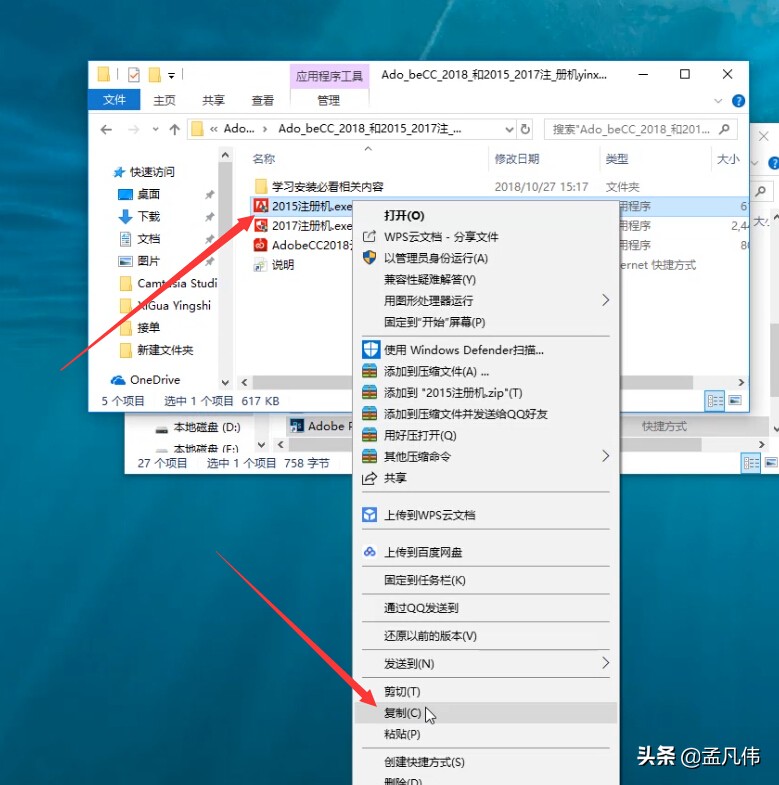Screen dimensions: 779x785
Task: Click the address bar path Ado_beCC_2018
Action: pyautogui.click(x=369, y=129)
